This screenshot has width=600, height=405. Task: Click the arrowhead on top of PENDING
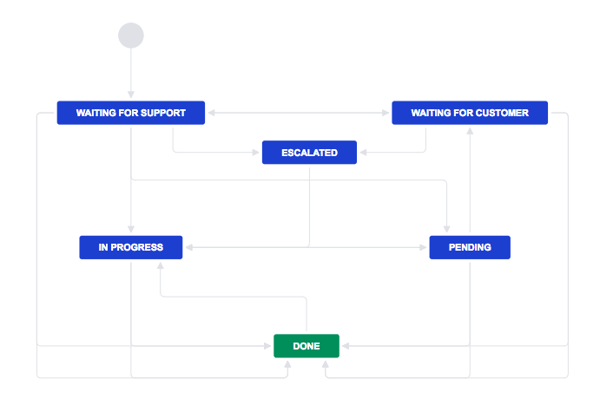pos(448,231)
